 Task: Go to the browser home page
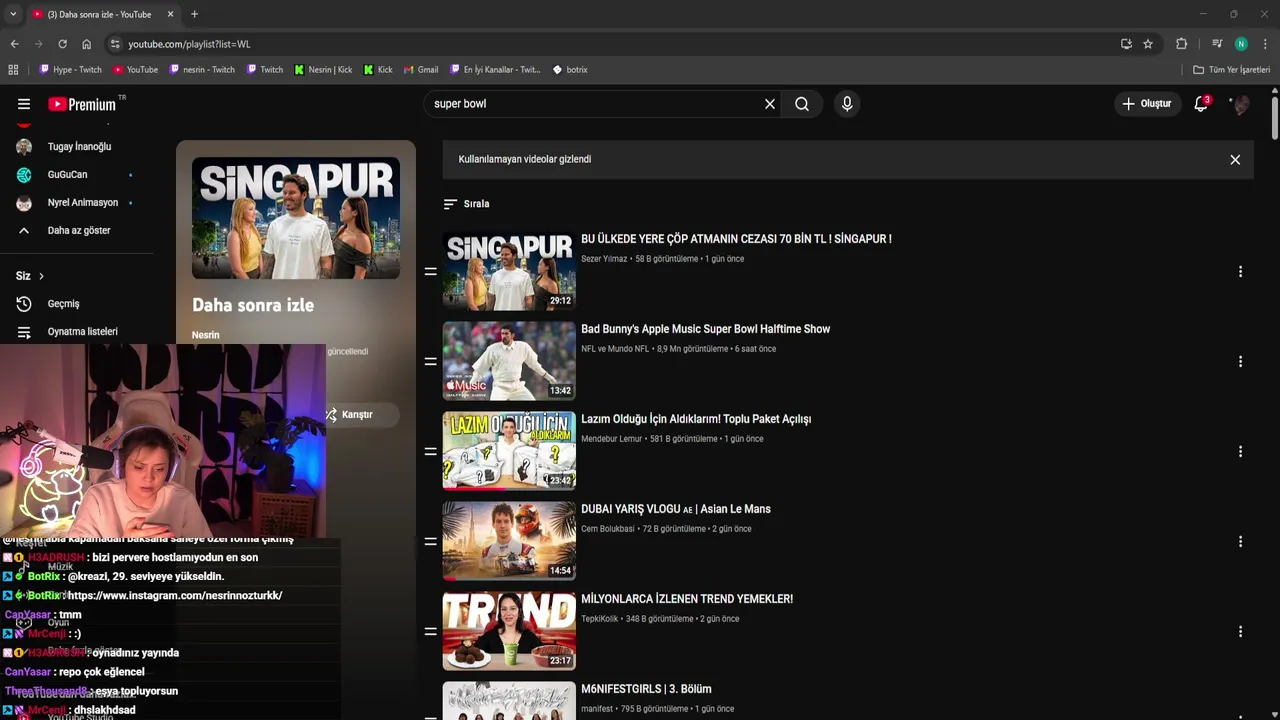86,44
